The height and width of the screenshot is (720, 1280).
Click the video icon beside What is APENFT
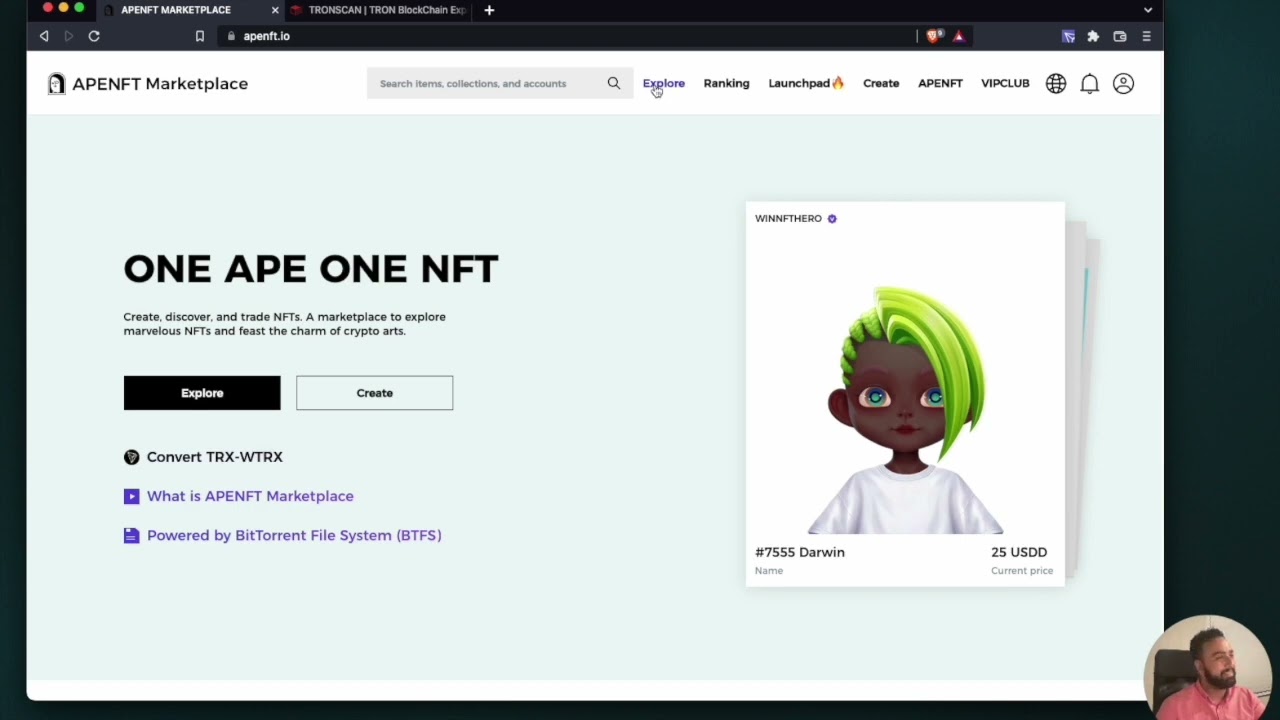tap(131, 496)
